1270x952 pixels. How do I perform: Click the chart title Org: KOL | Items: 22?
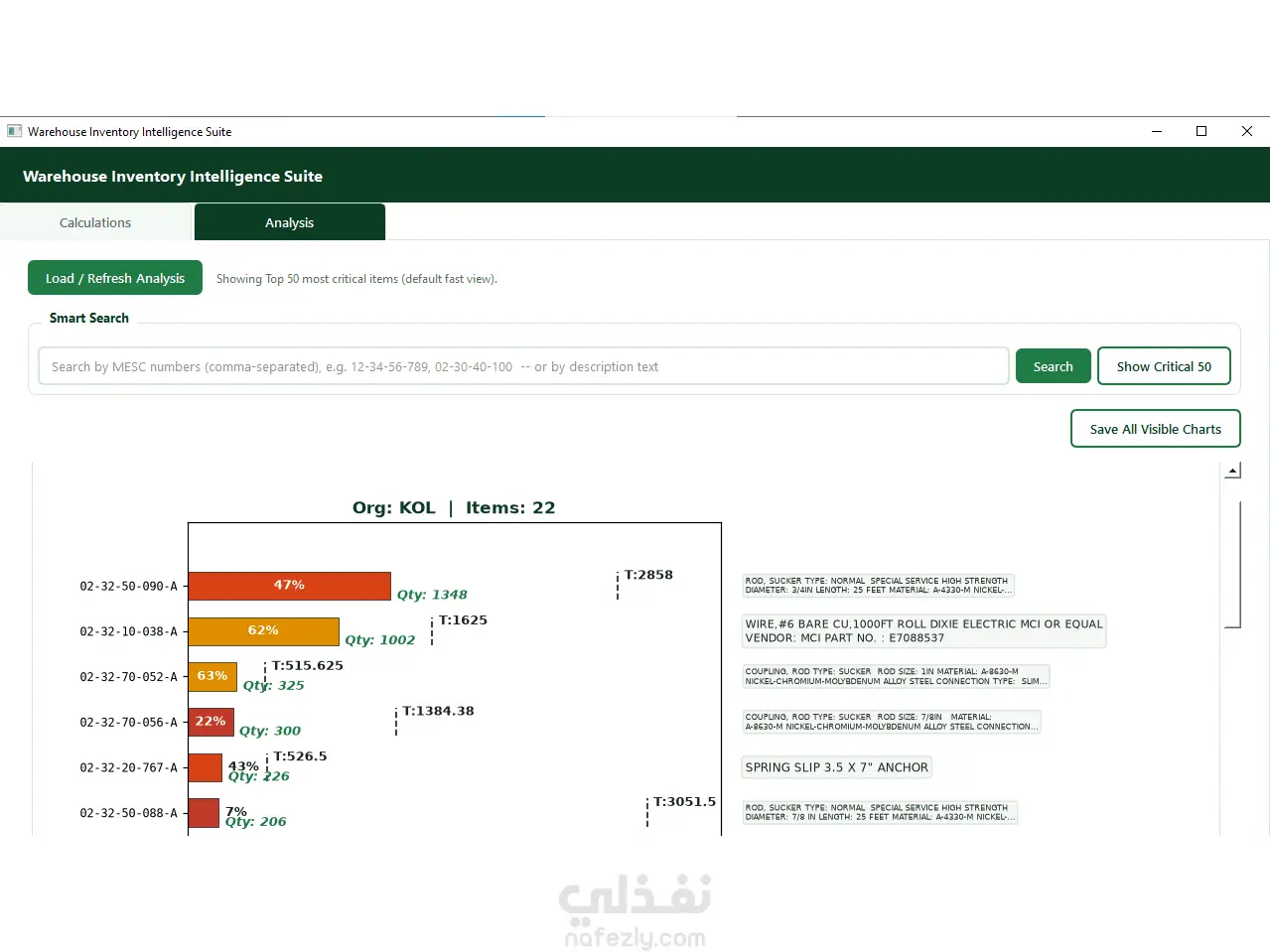(x=454, y=507)
